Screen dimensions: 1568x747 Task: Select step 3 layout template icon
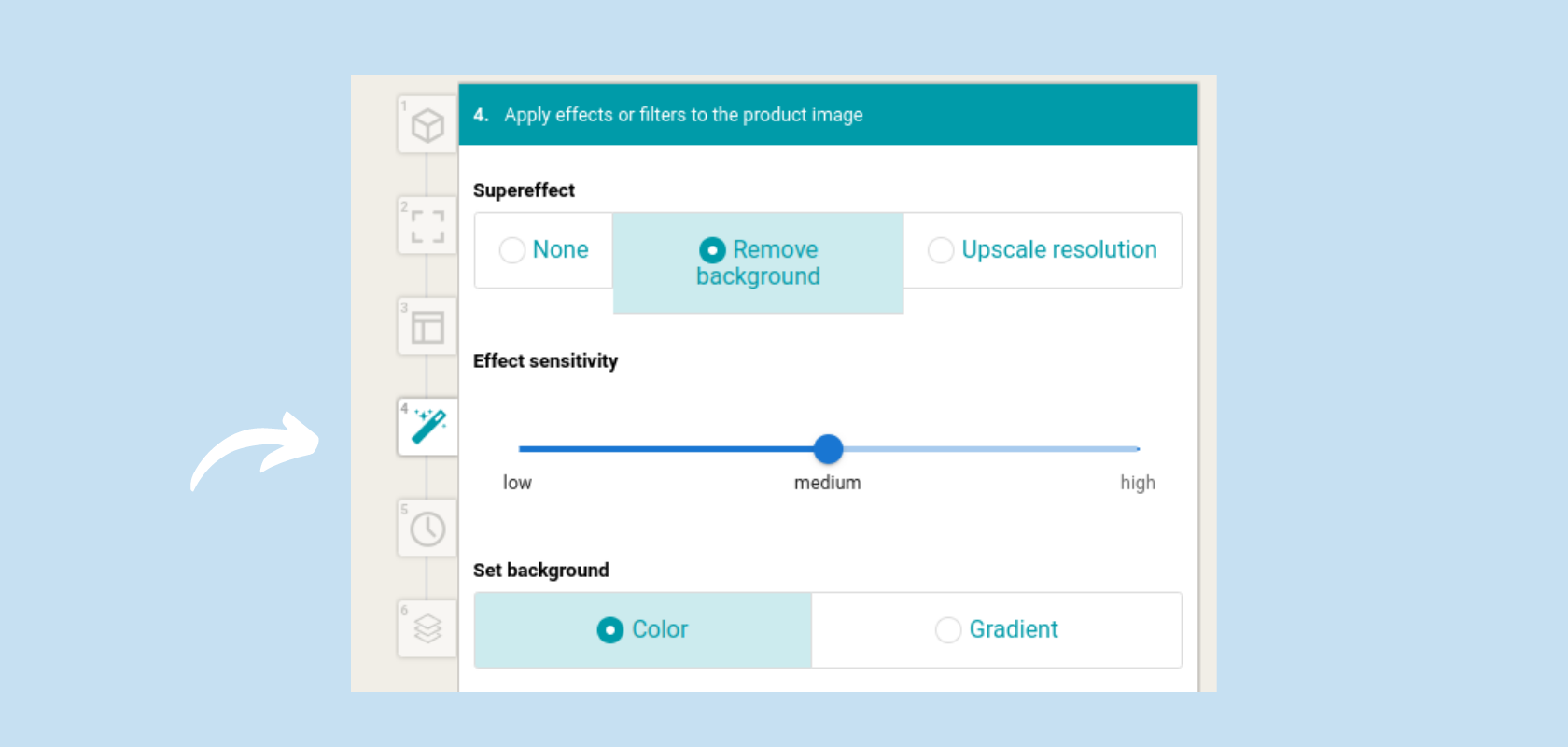(x=427, y=327)
